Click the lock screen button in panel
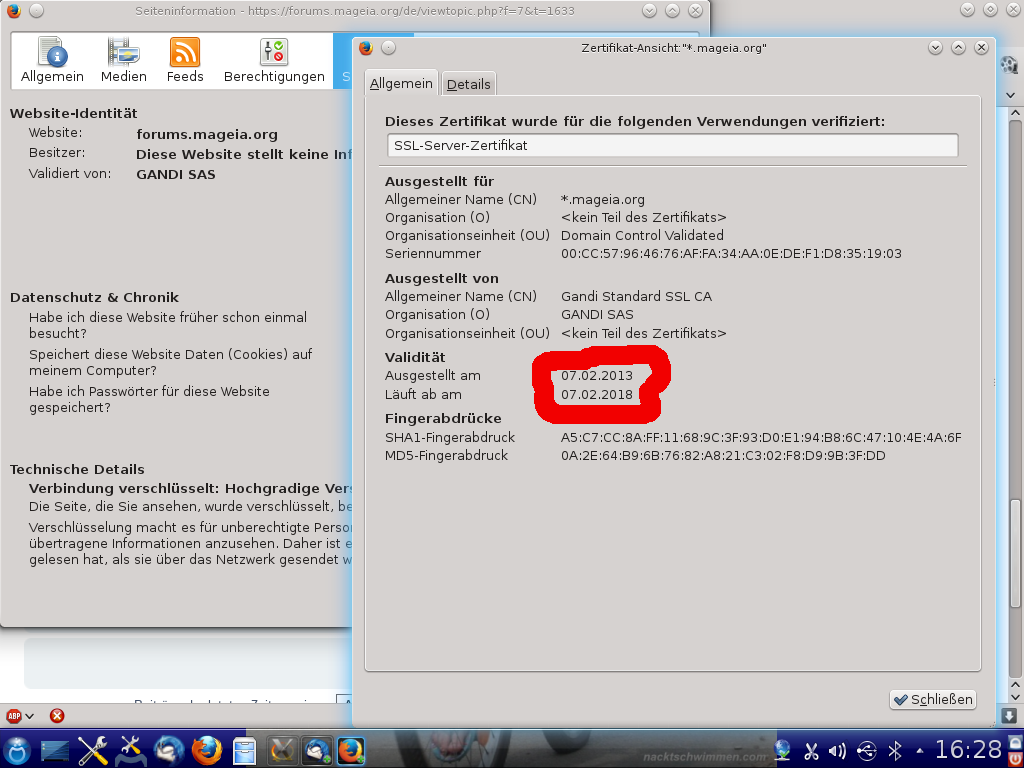This screenshot has width=1024, height=768. coord(1016,743)
